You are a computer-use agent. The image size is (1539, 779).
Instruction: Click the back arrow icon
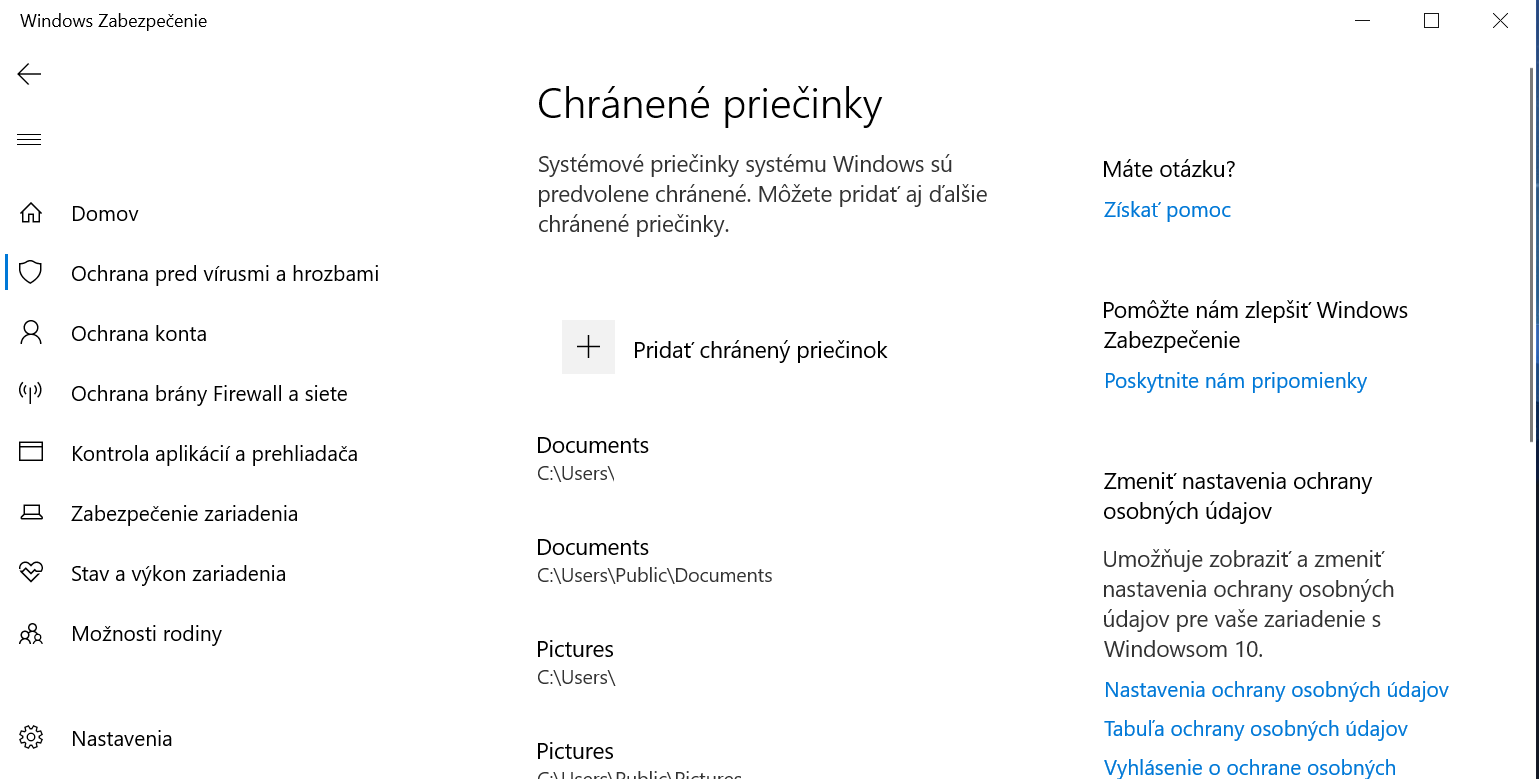(x=29, y=74)
